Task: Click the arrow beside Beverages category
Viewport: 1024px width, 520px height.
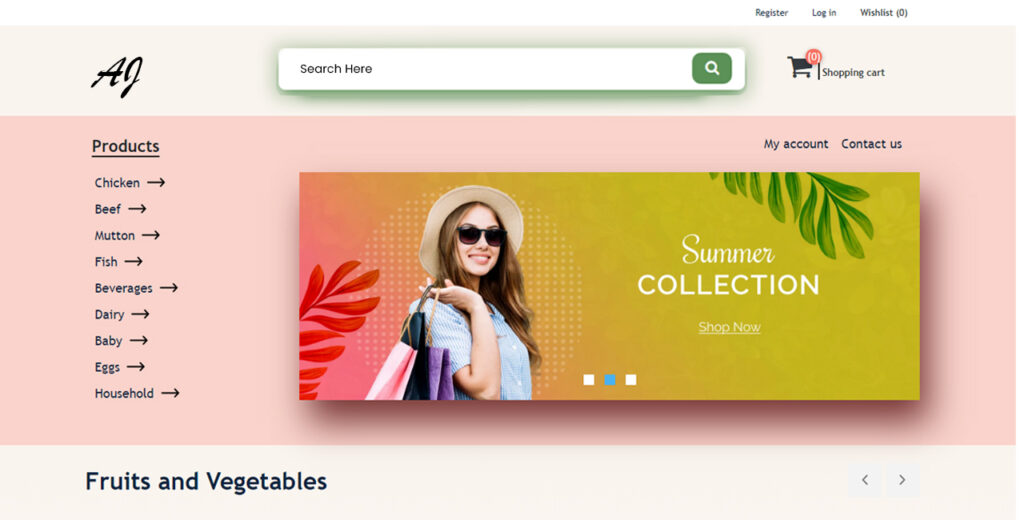Action: tap(169, 288)
